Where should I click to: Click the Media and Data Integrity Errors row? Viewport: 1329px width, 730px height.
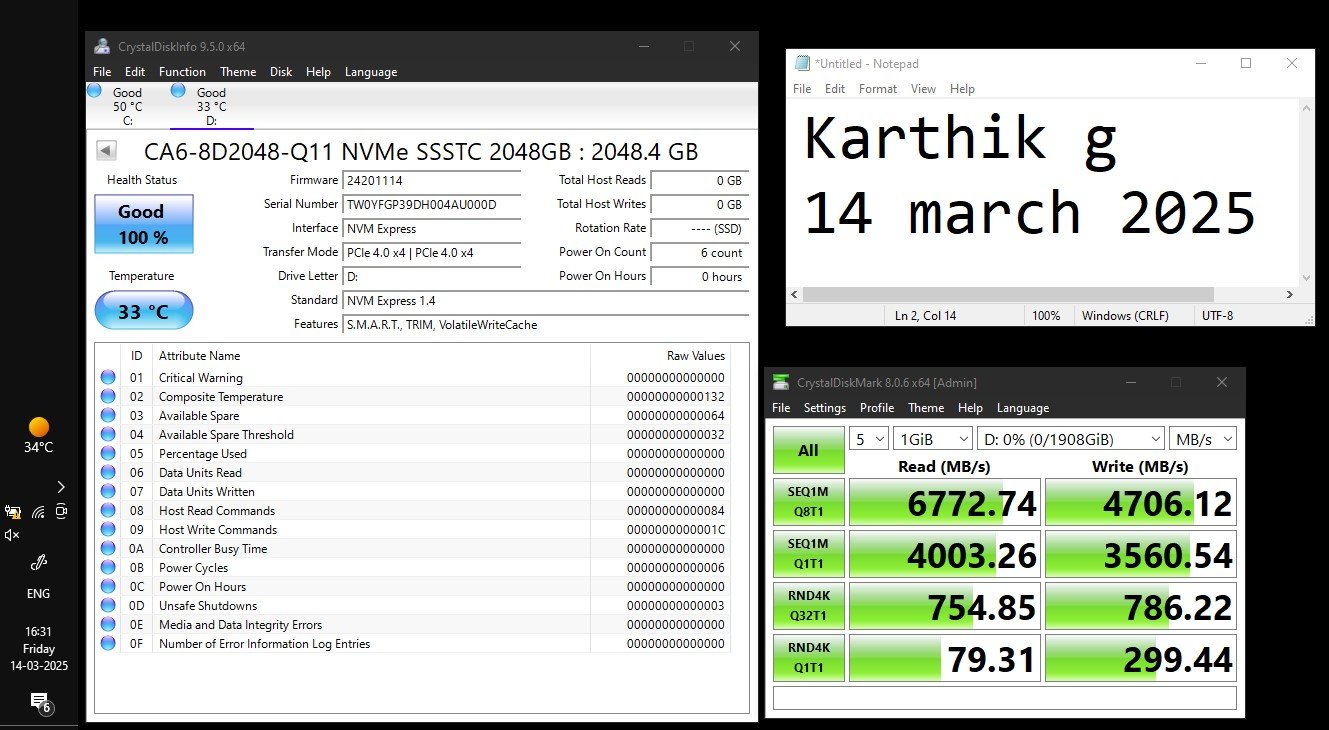pos(413,625)
